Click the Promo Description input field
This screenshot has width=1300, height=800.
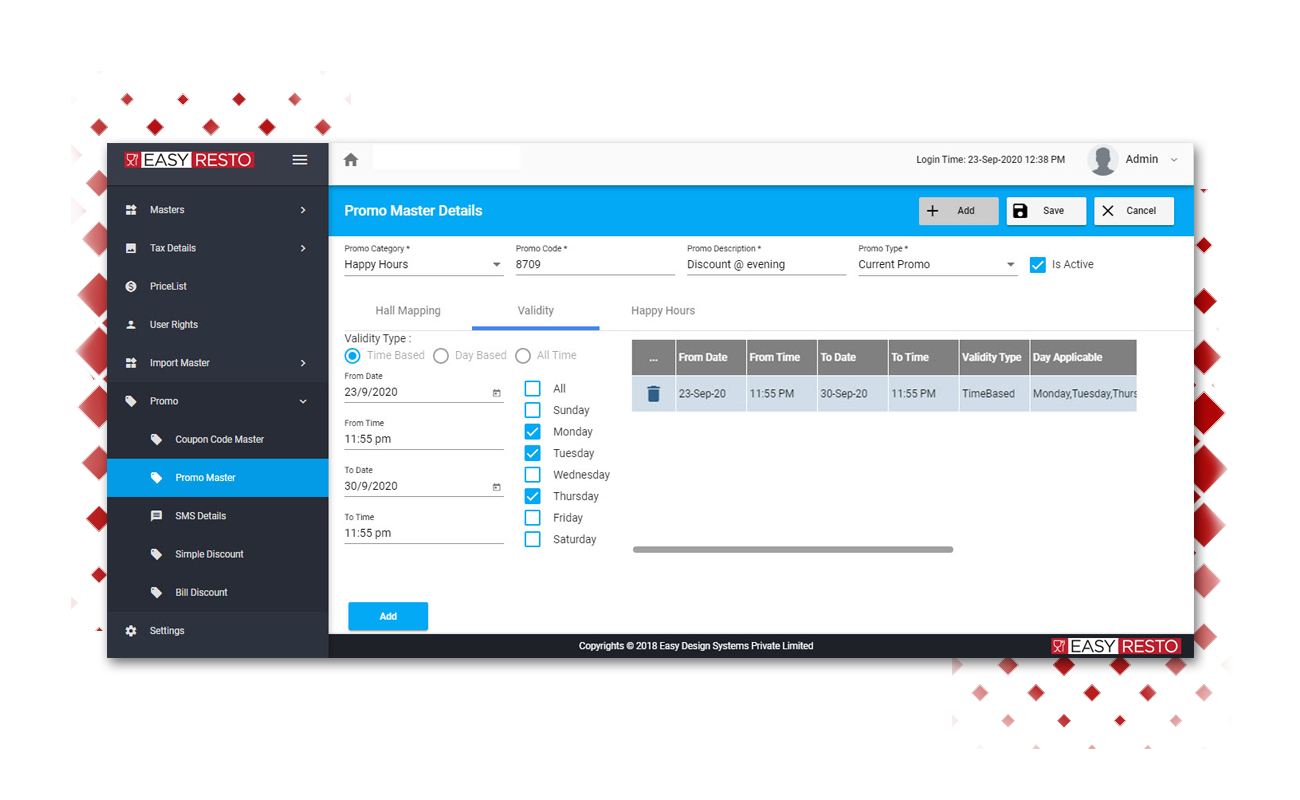(x=766, y=265)
